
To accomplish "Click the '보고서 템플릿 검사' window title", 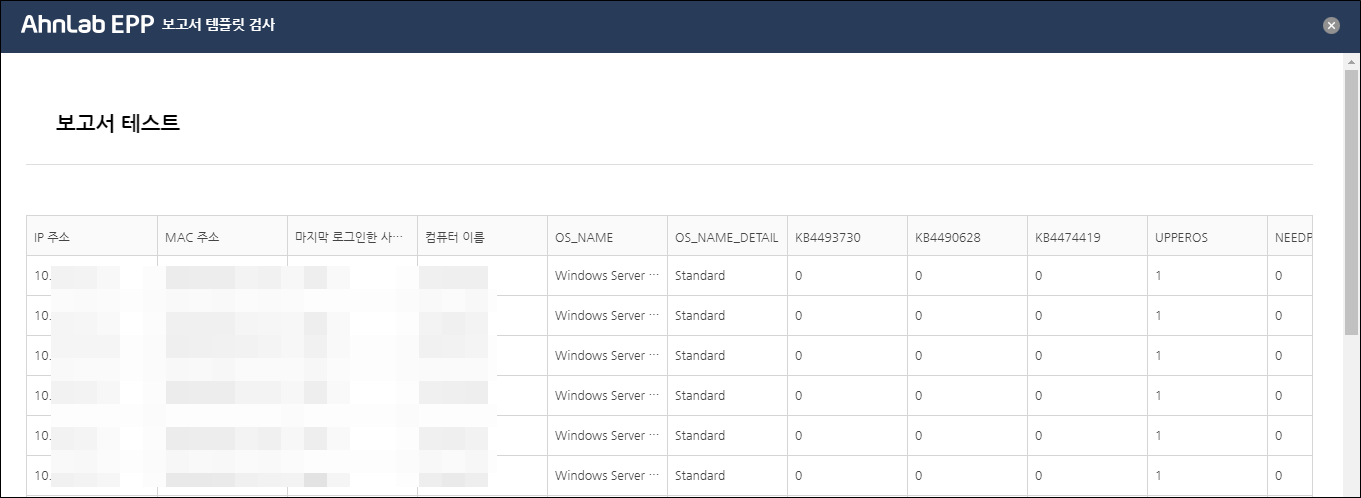I will (219, 25).
